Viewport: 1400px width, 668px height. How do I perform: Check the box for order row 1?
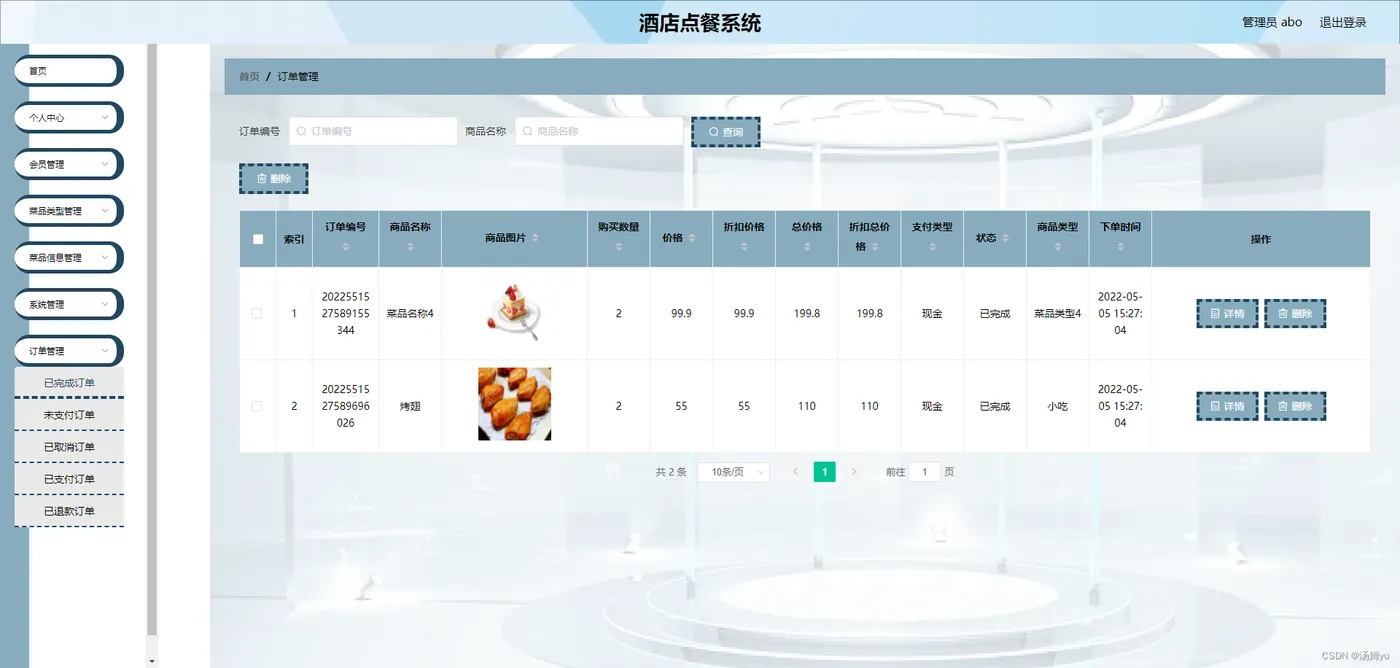tap(257, 313)
